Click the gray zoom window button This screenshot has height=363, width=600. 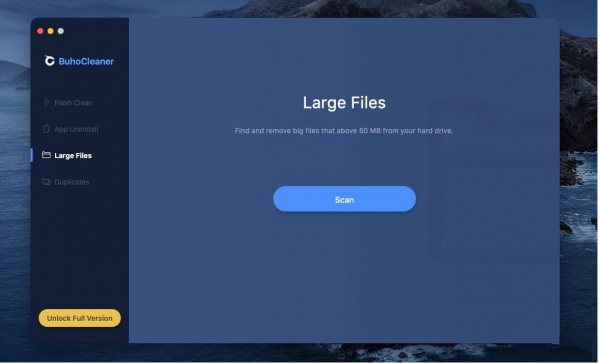coord(61,31)
